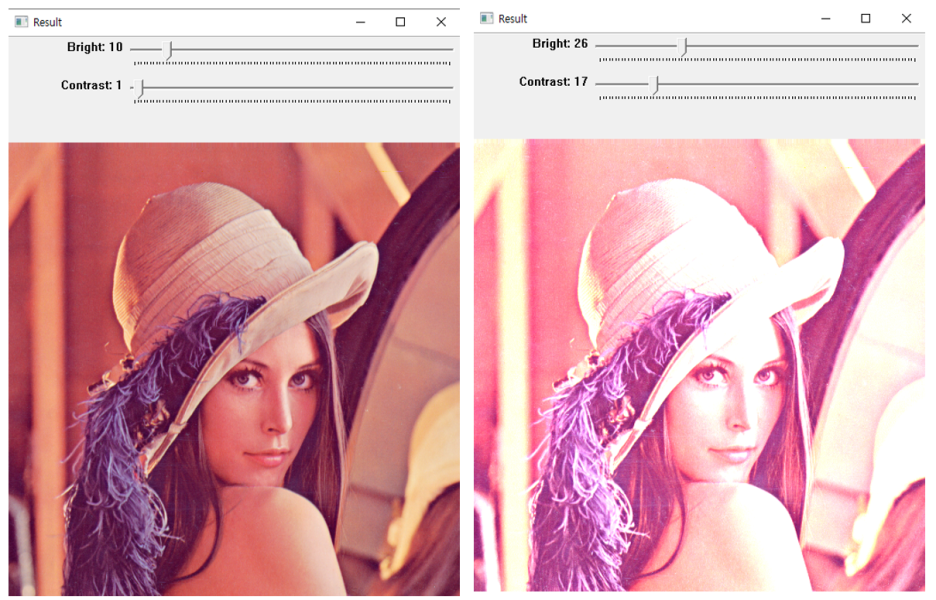The width and height of the screenshot is (936, 600).
Task: Click the right window's Result title text
Action: (x=513, y=19)
